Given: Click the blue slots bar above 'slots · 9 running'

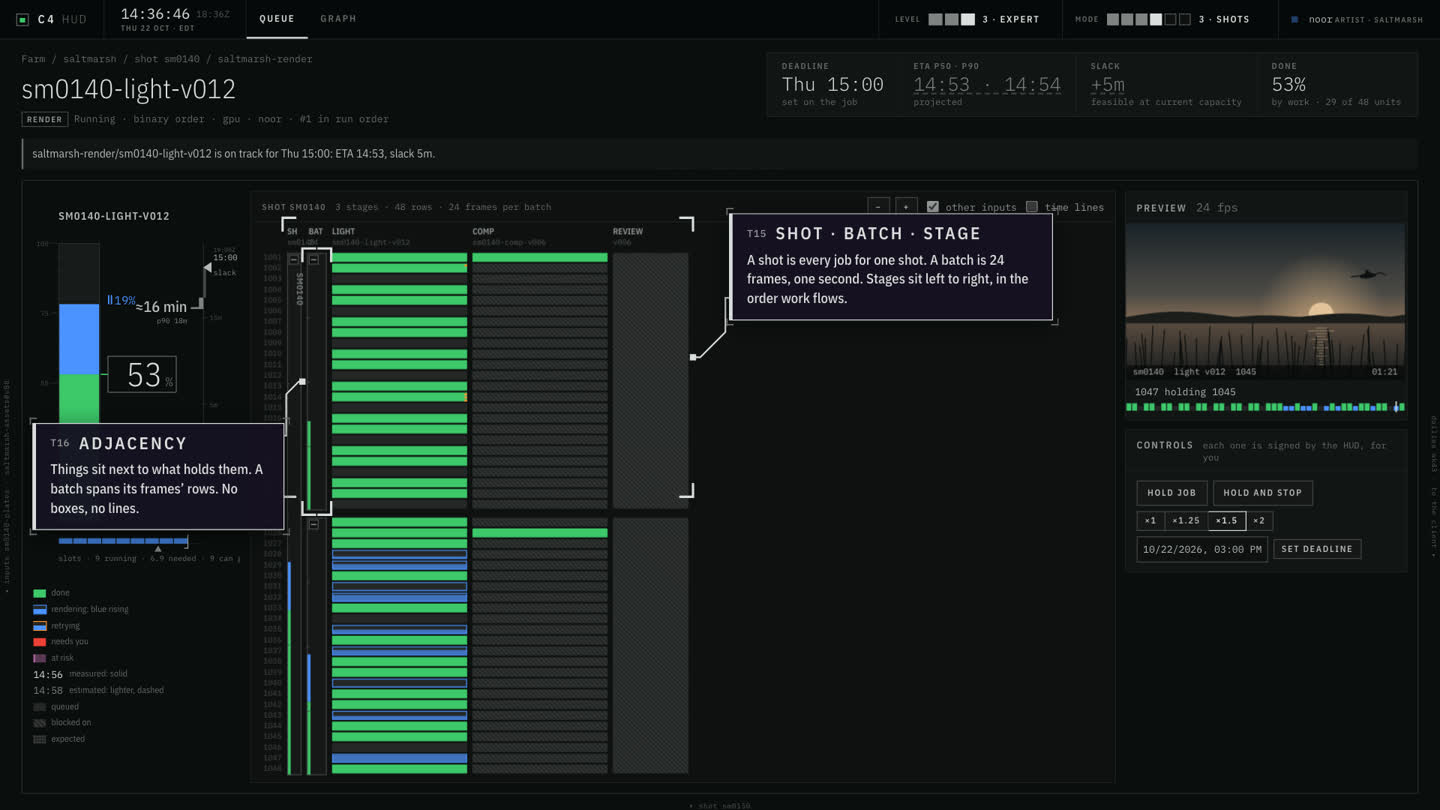Looking at the screenshot, I should click(123, 541).
